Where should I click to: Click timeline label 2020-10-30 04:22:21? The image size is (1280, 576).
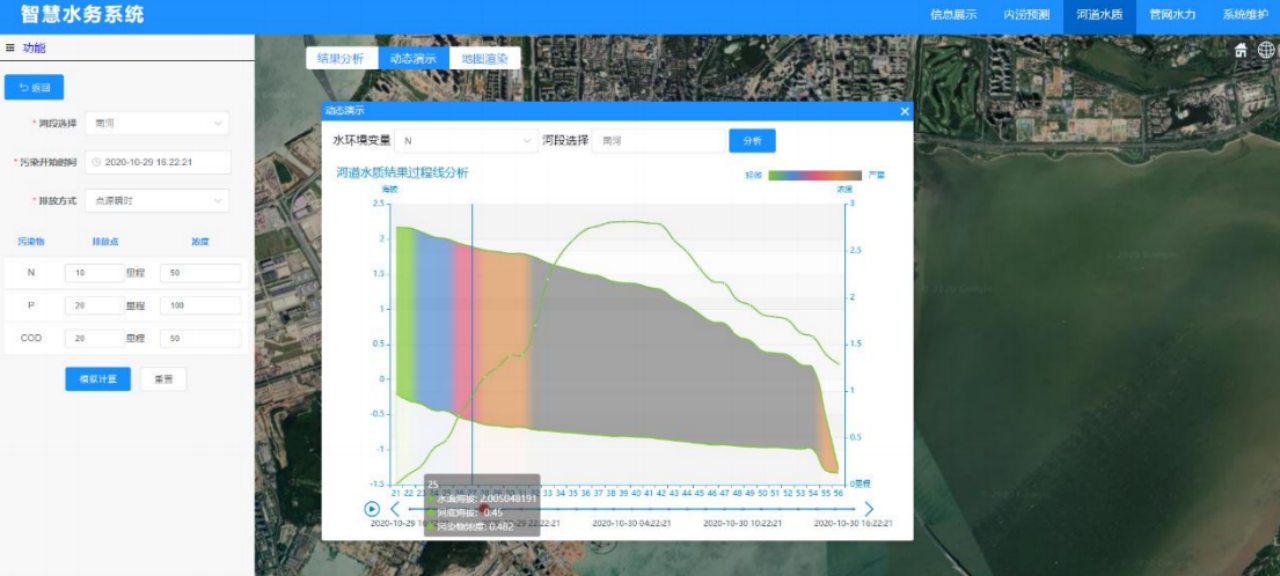click(x=631, y=522)
